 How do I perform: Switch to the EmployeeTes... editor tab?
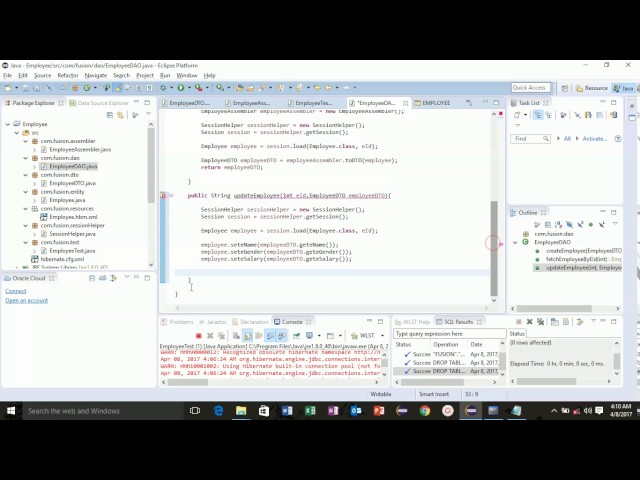click(x=313, y=103)
